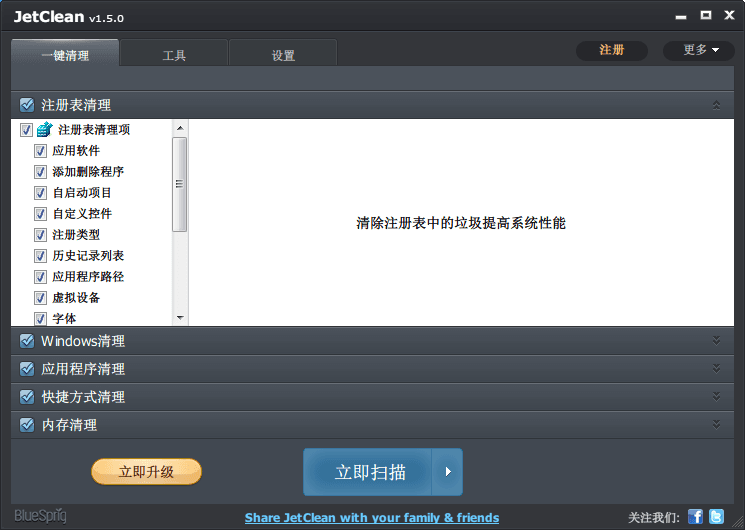Toggle the 注册表清理项 root checkbox

(27, 130)
